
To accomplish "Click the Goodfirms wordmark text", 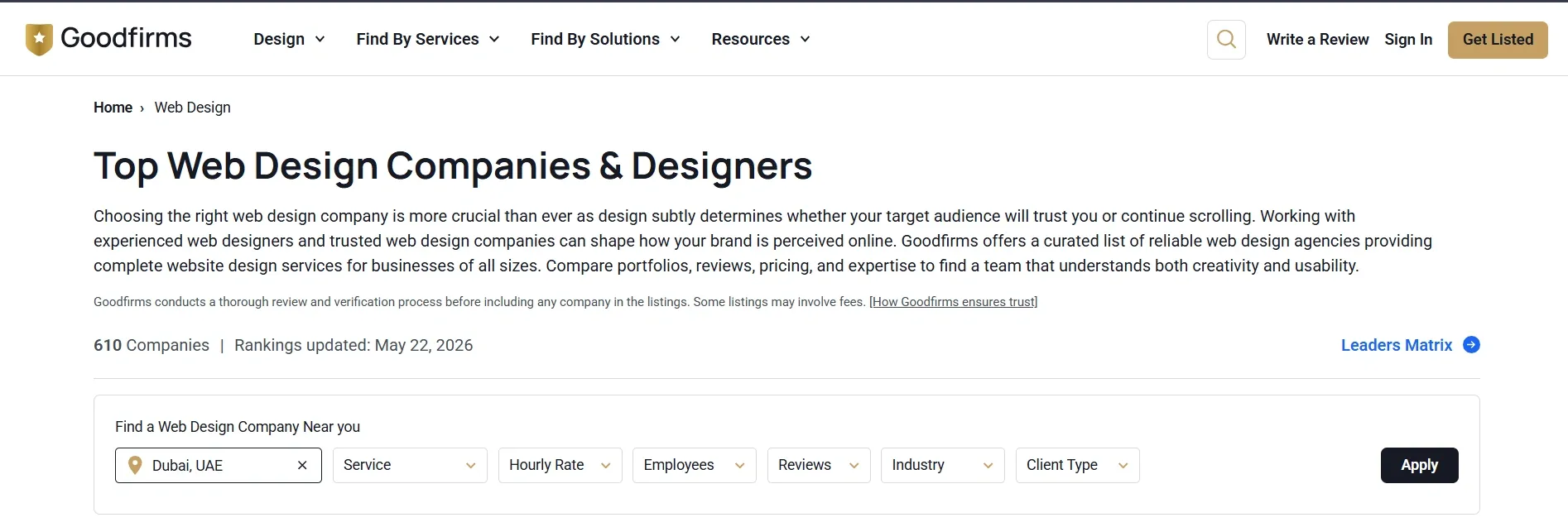I will click(x=126, y=38).
